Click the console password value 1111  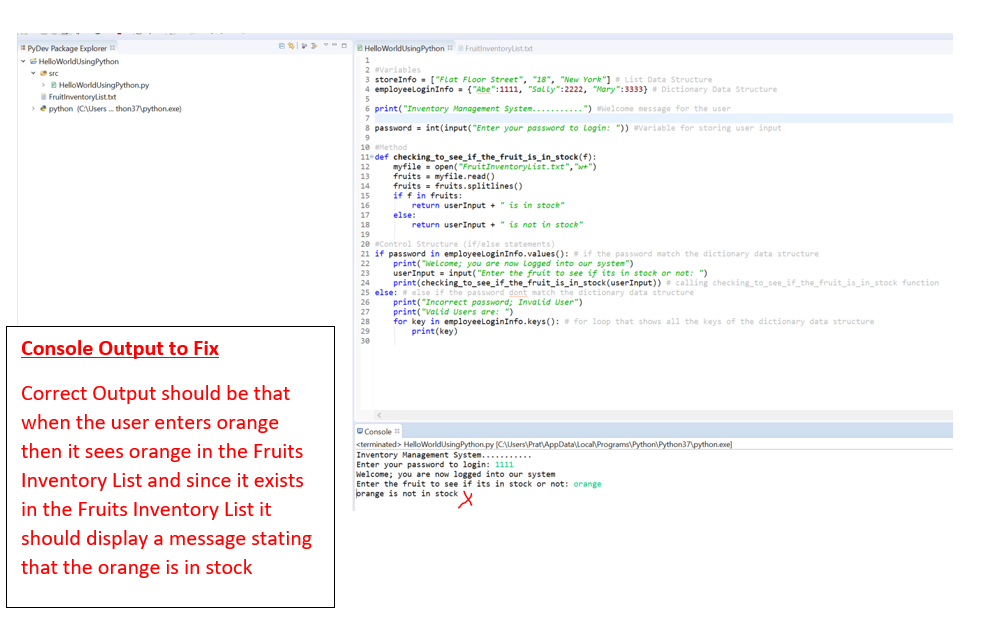click(504, 465)
